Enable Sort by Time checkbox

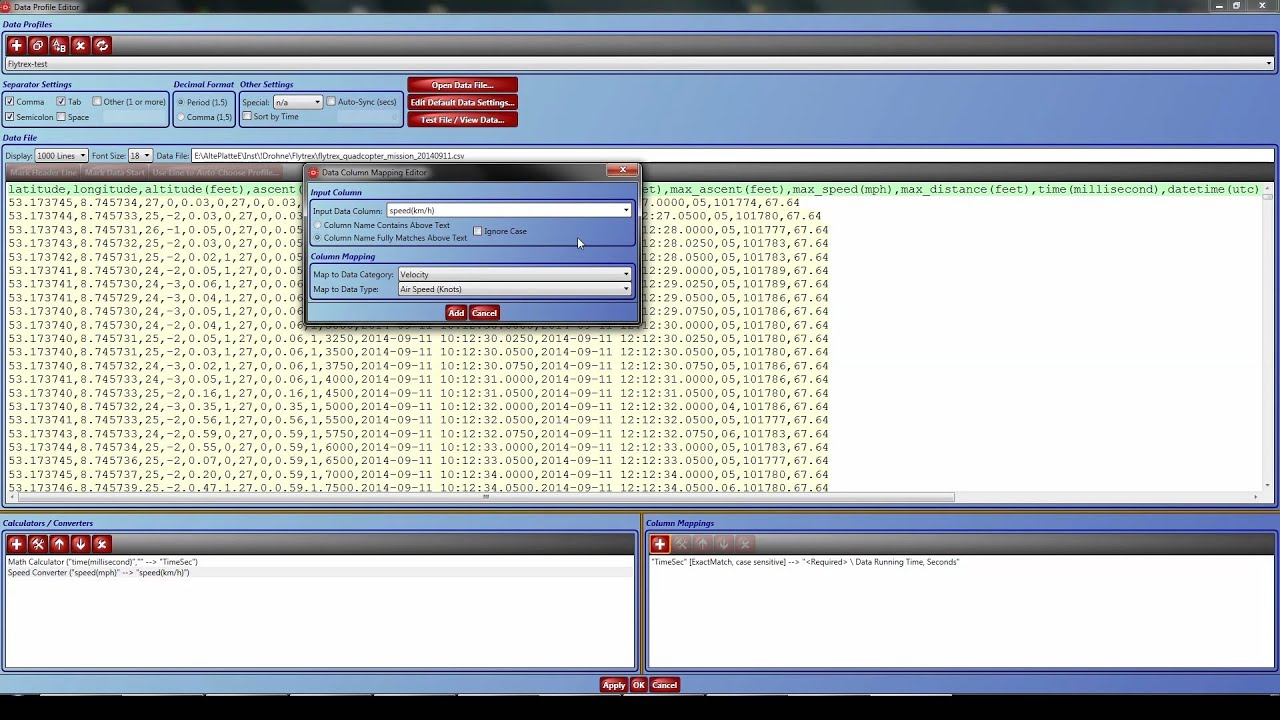click(247, 117)
